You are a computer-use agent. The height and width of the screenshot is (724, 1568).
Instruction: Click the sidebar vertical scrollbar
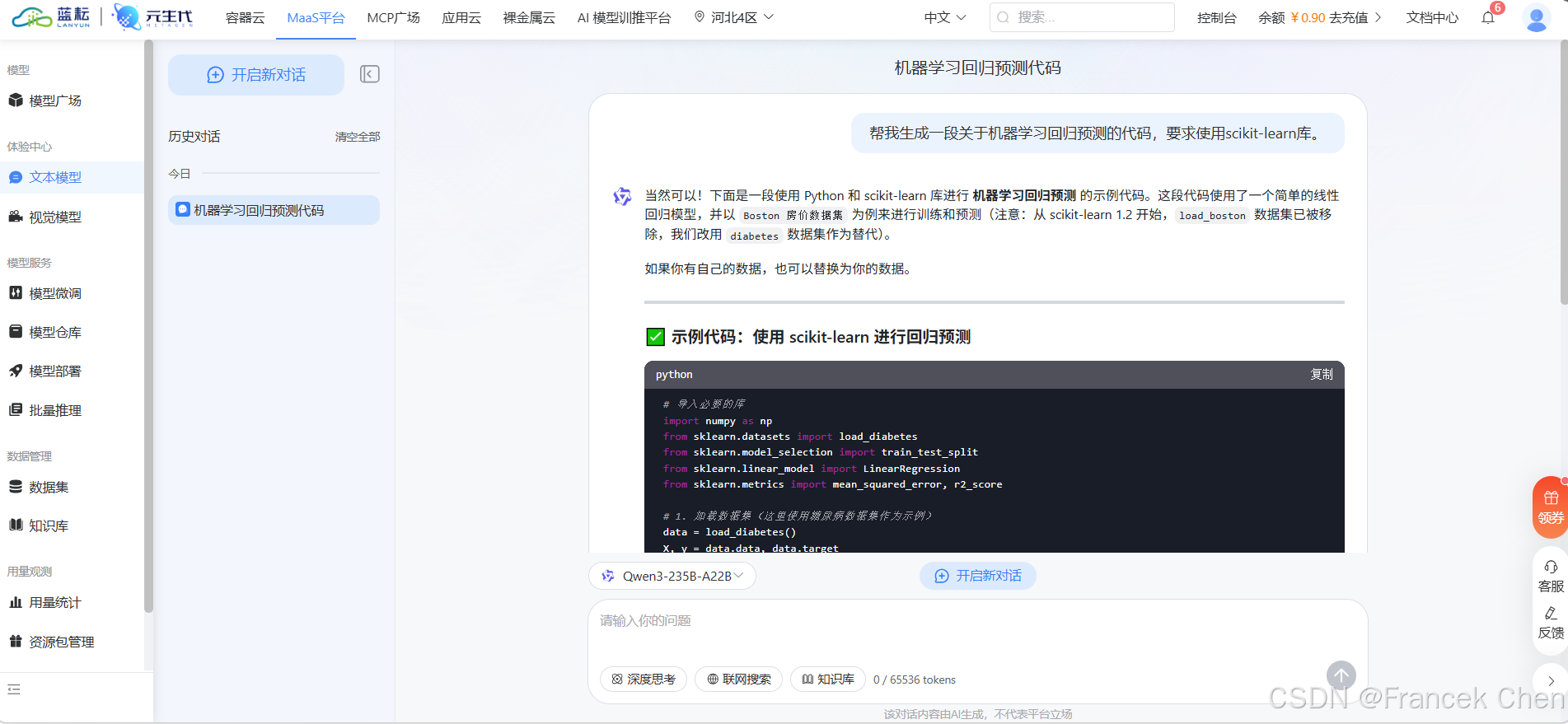[x=148, y=325]
